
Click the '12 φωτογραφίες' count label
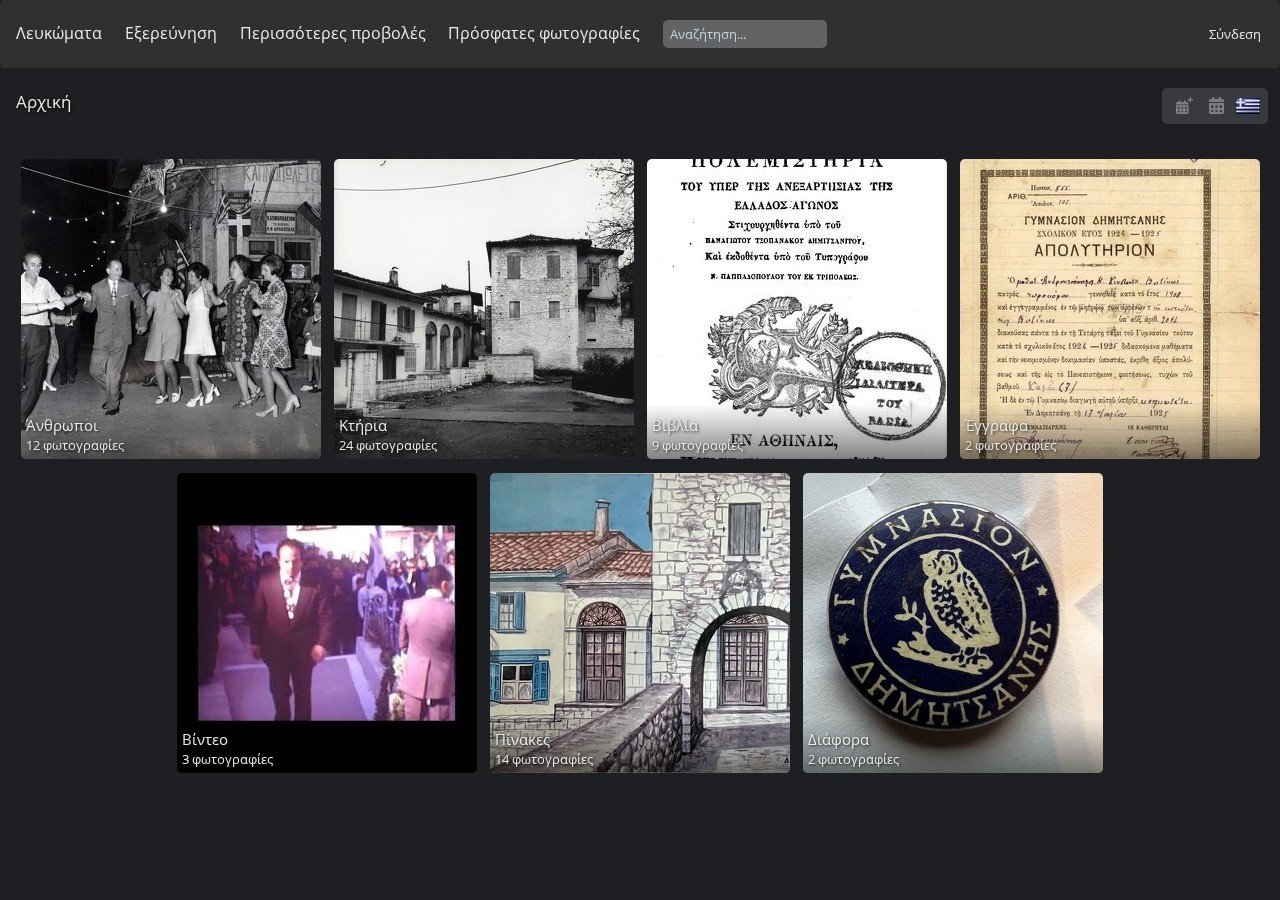tap(75, 446)
